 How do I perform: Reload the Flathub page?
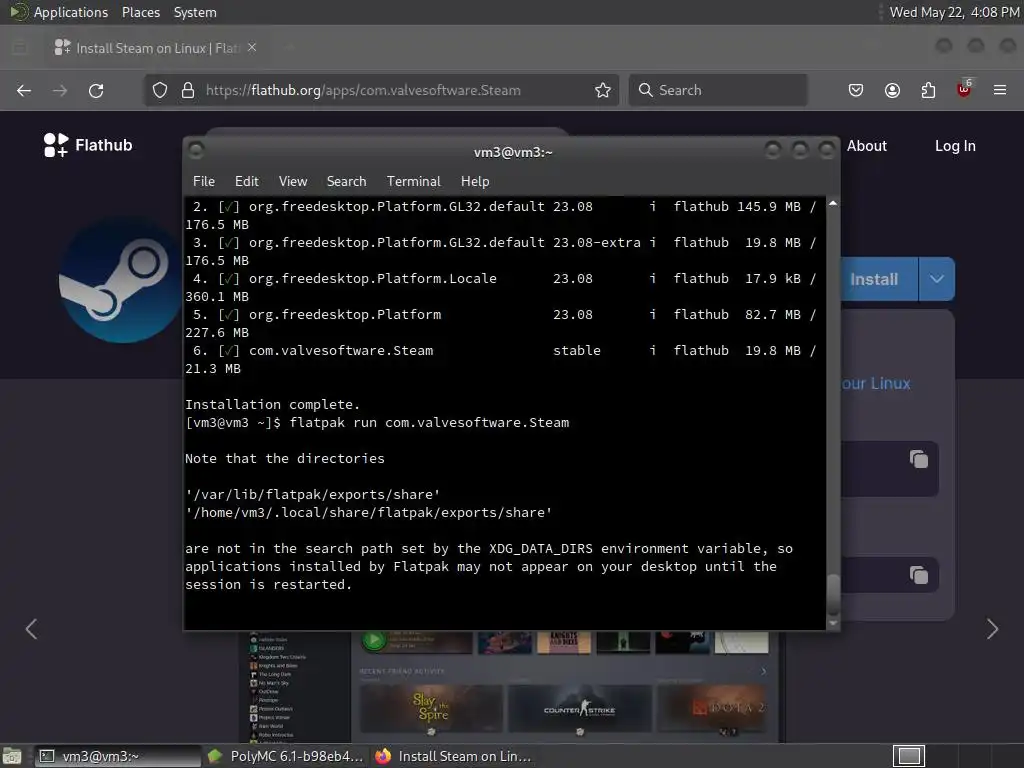96,90
